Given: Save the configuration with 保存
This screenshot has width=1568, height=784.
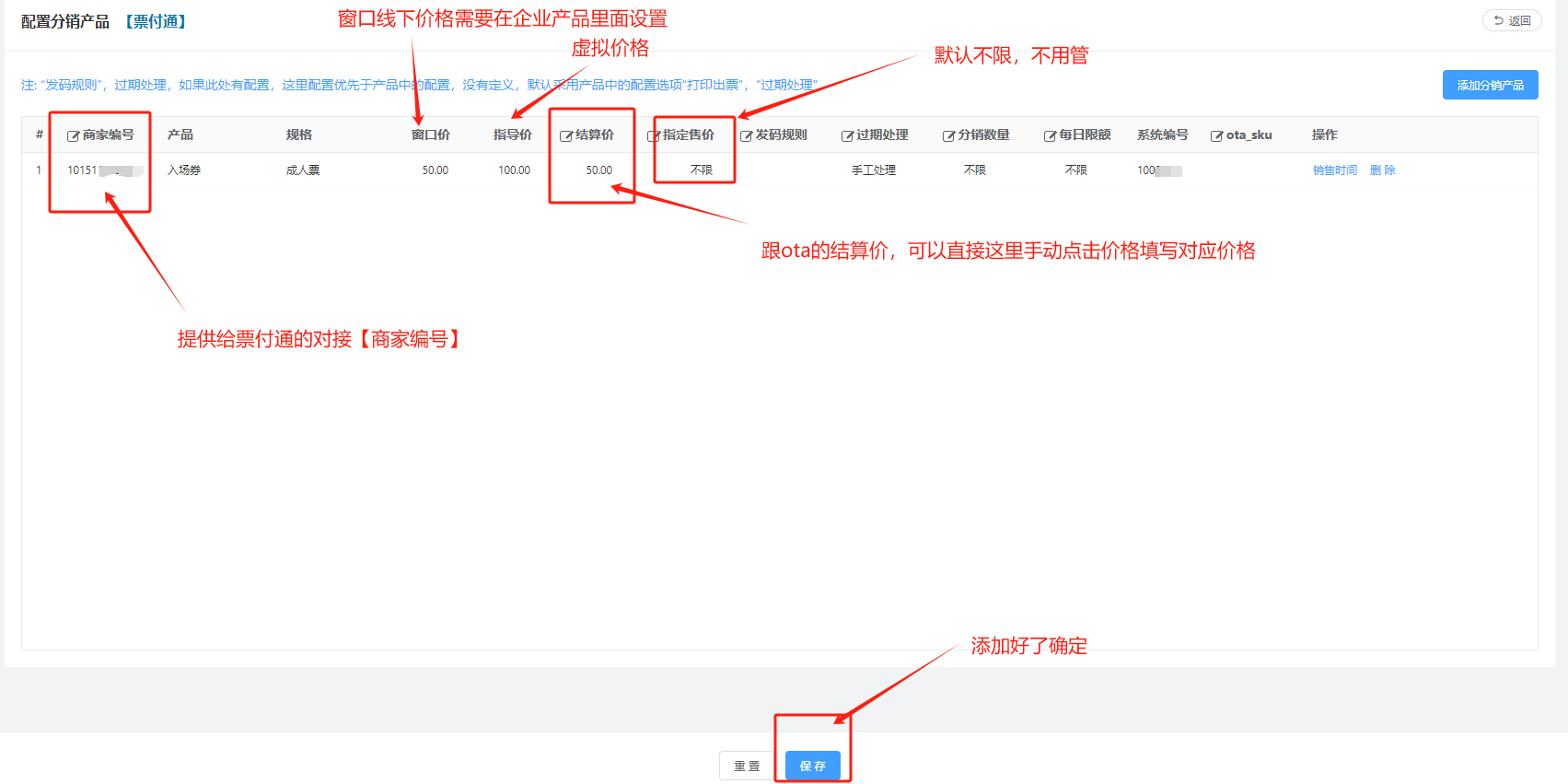Looking at the screenshot, I should point(812,766).
